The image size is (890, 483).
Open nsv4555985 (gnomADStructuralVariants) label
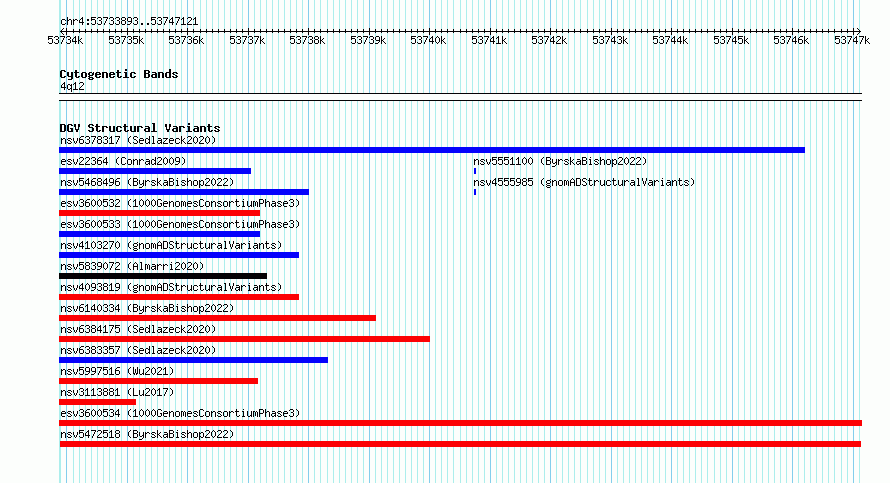584,182
